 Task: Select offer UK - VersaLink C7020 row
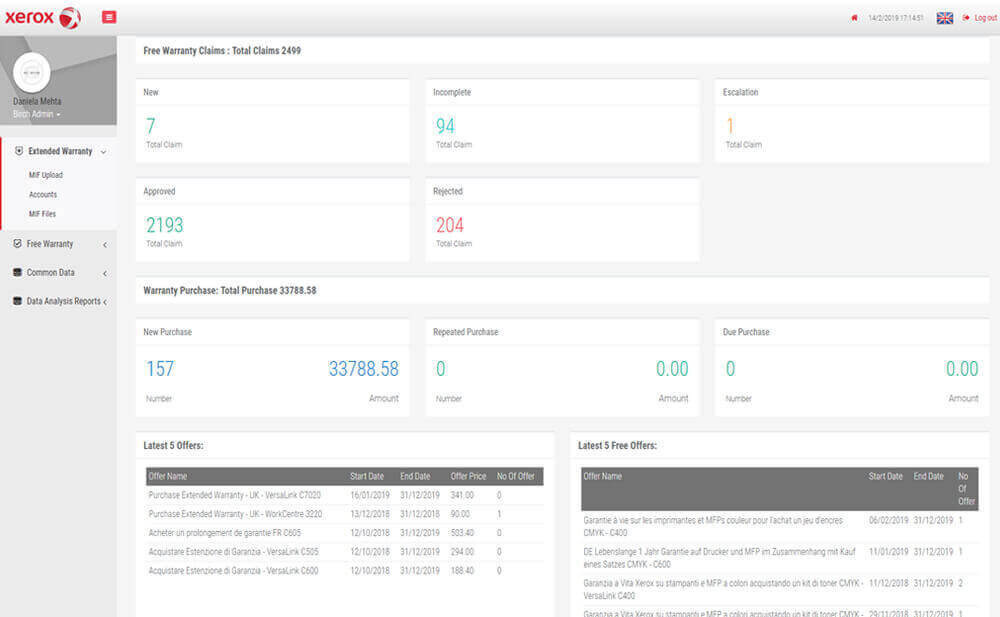coord(344,495)
